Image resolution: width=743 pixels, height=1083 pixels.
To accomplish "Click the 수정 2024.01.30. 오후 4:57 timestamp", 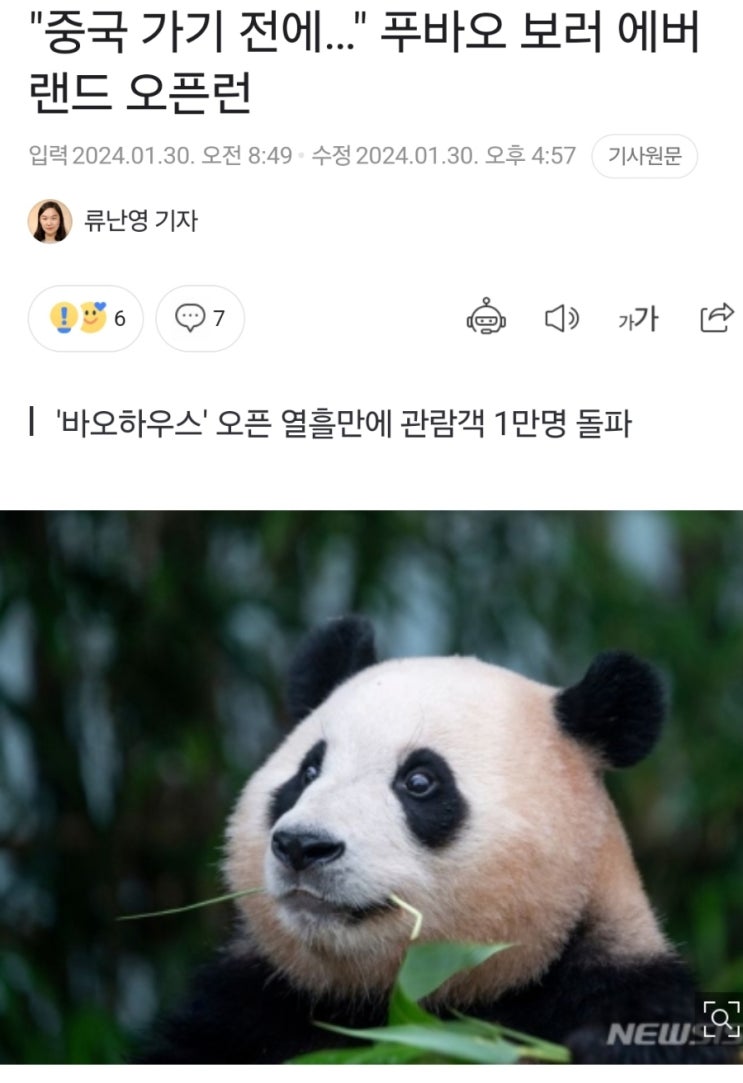I will (x=443, y=155).
